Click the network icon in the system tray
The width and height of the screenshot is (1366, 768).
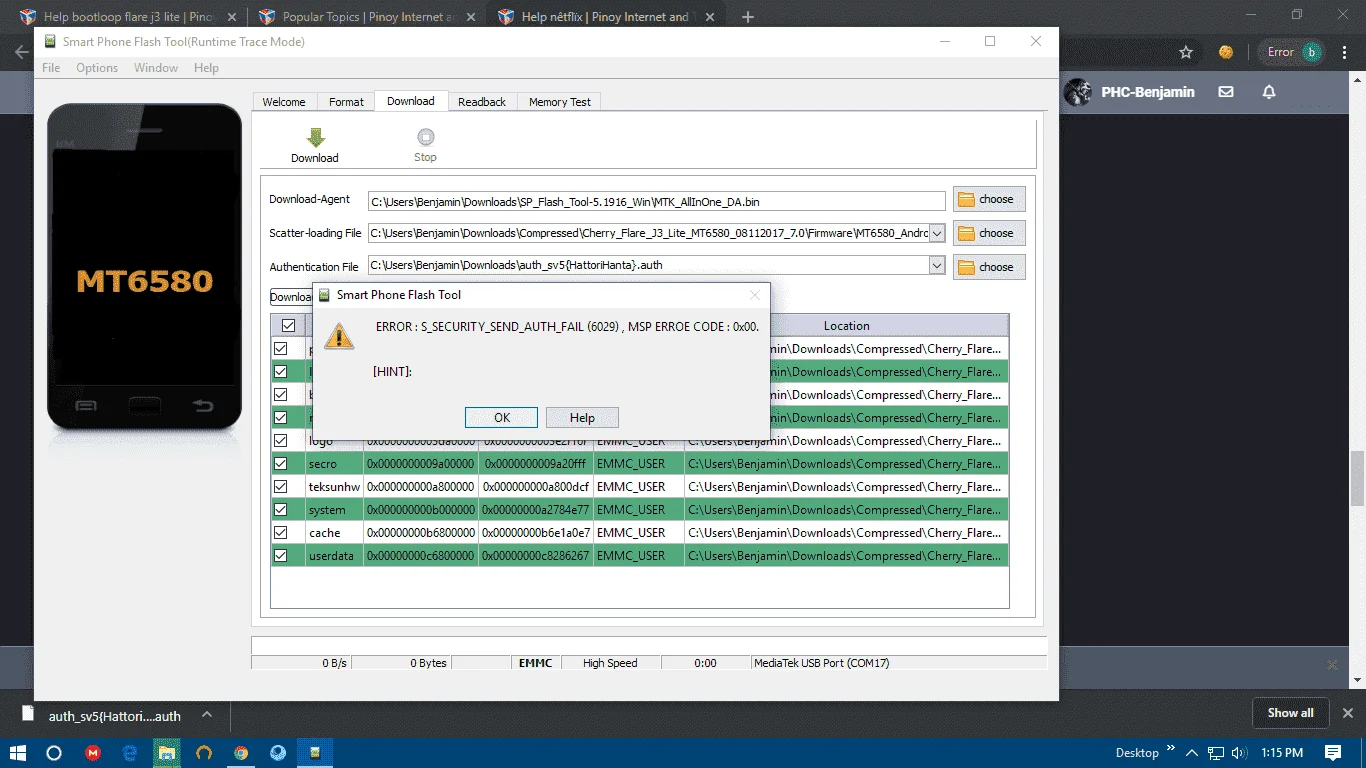tap(1216, 753)
